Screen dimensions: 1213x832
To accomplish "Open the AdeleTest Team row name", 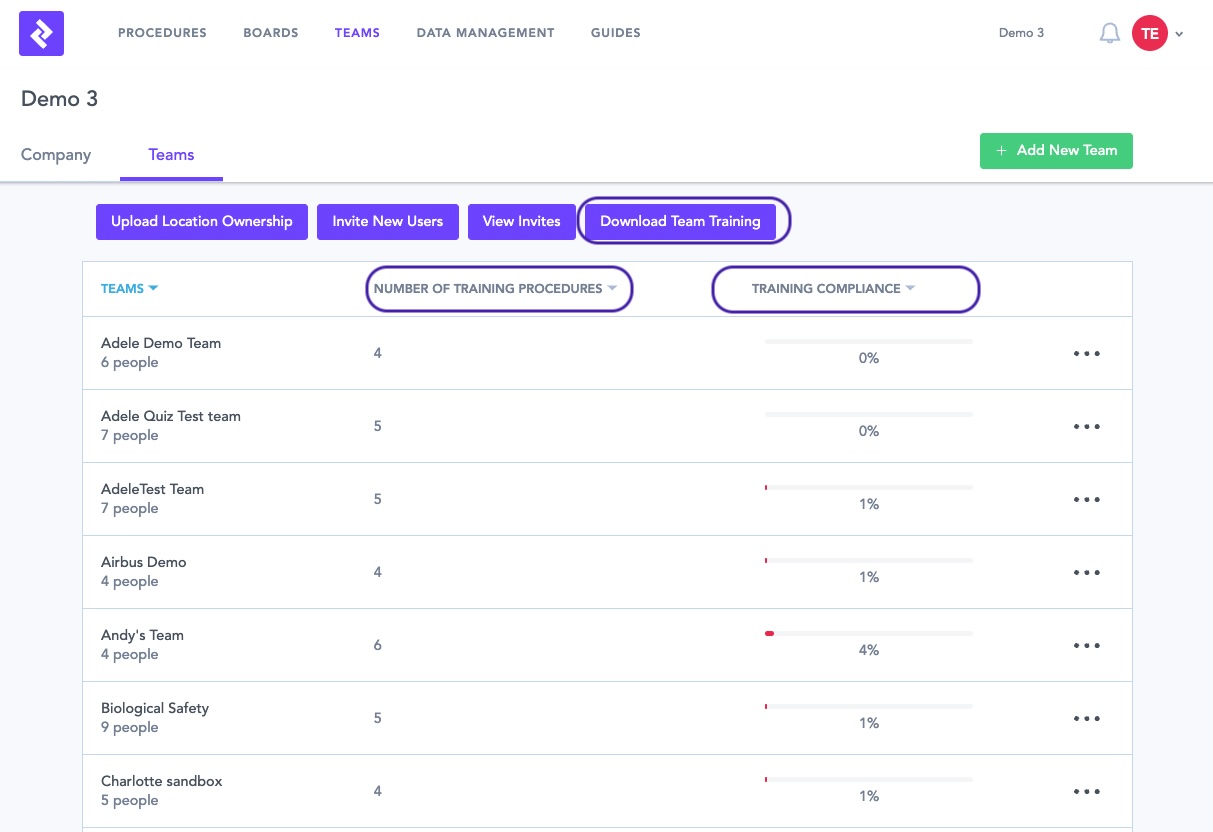I will [x=152, y=489].
